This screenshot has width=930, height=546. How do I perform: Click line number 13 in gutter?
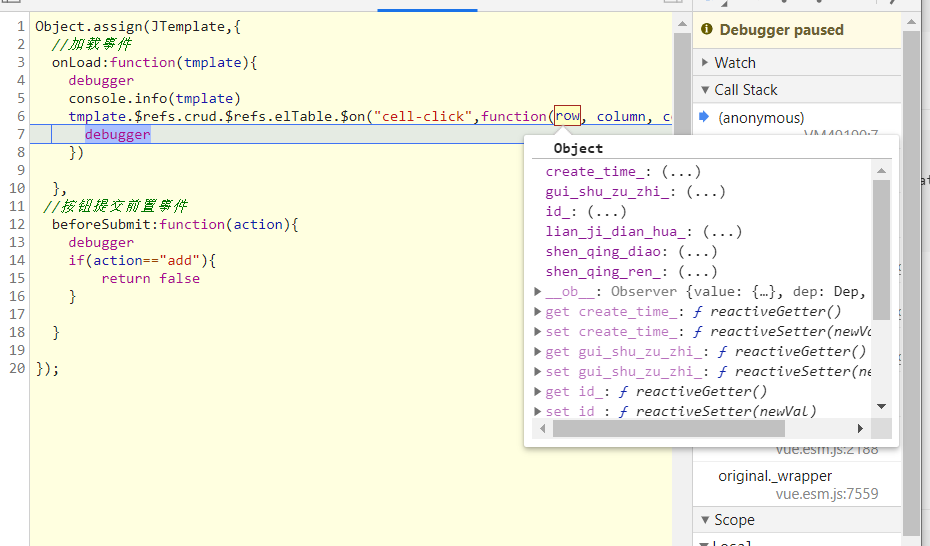click(16, 243)
